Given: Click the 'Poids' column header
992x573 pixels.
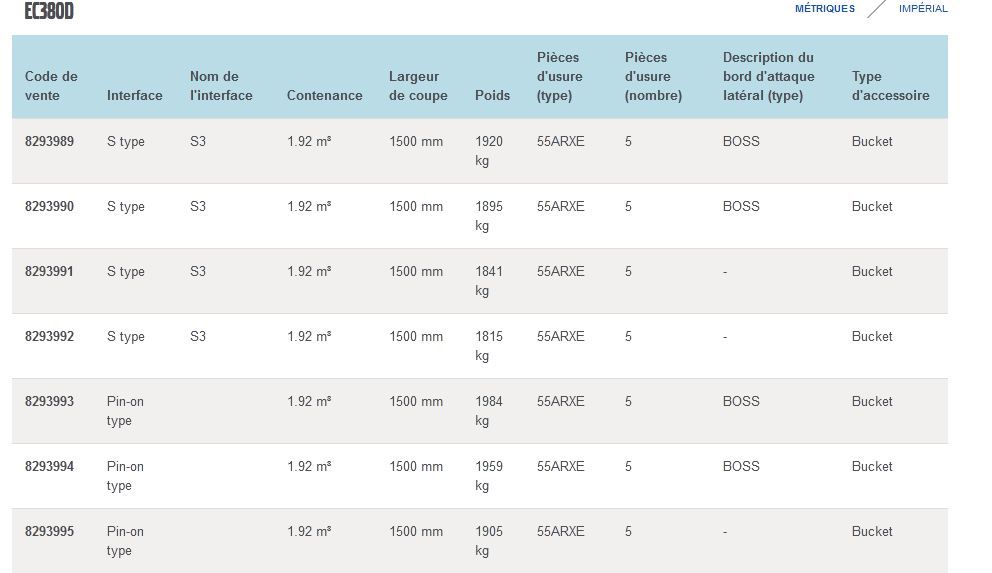Looking at the screenshot, I should [492, 96].
